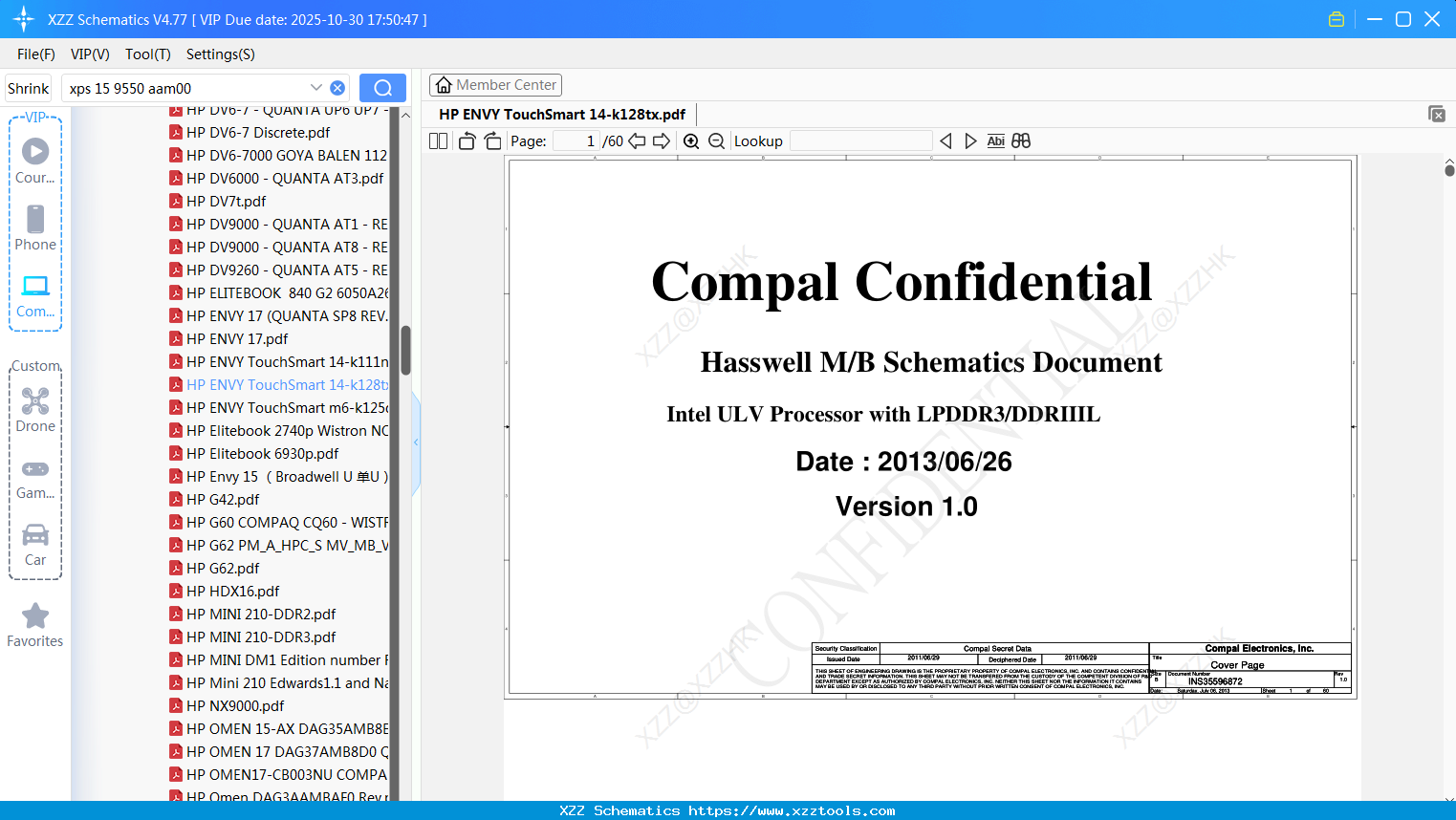This screenshot has width=1456, height=820.
Task: Collapse the file list panel handle
Action: [x=416, y=442]
